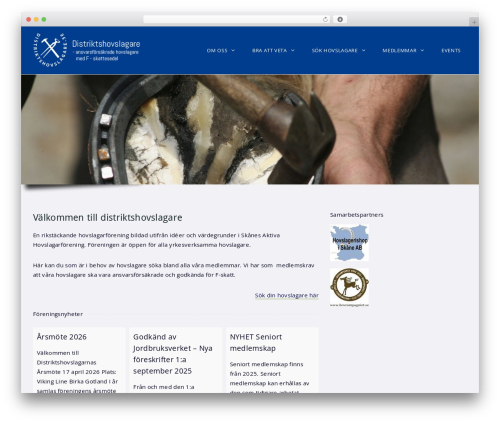The width and height of the screenshot is (500, 423).
Task: Click the browser address bar
Action: [237, 19]
